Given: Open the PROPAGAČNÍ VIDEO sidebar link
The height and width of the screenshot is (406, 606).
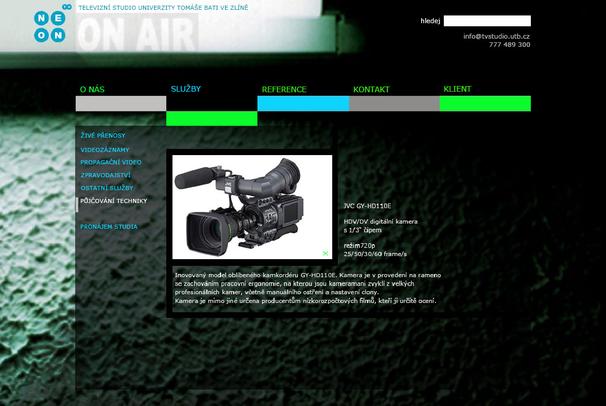Looking at the screenshot, I should click(x=111, y=162).
